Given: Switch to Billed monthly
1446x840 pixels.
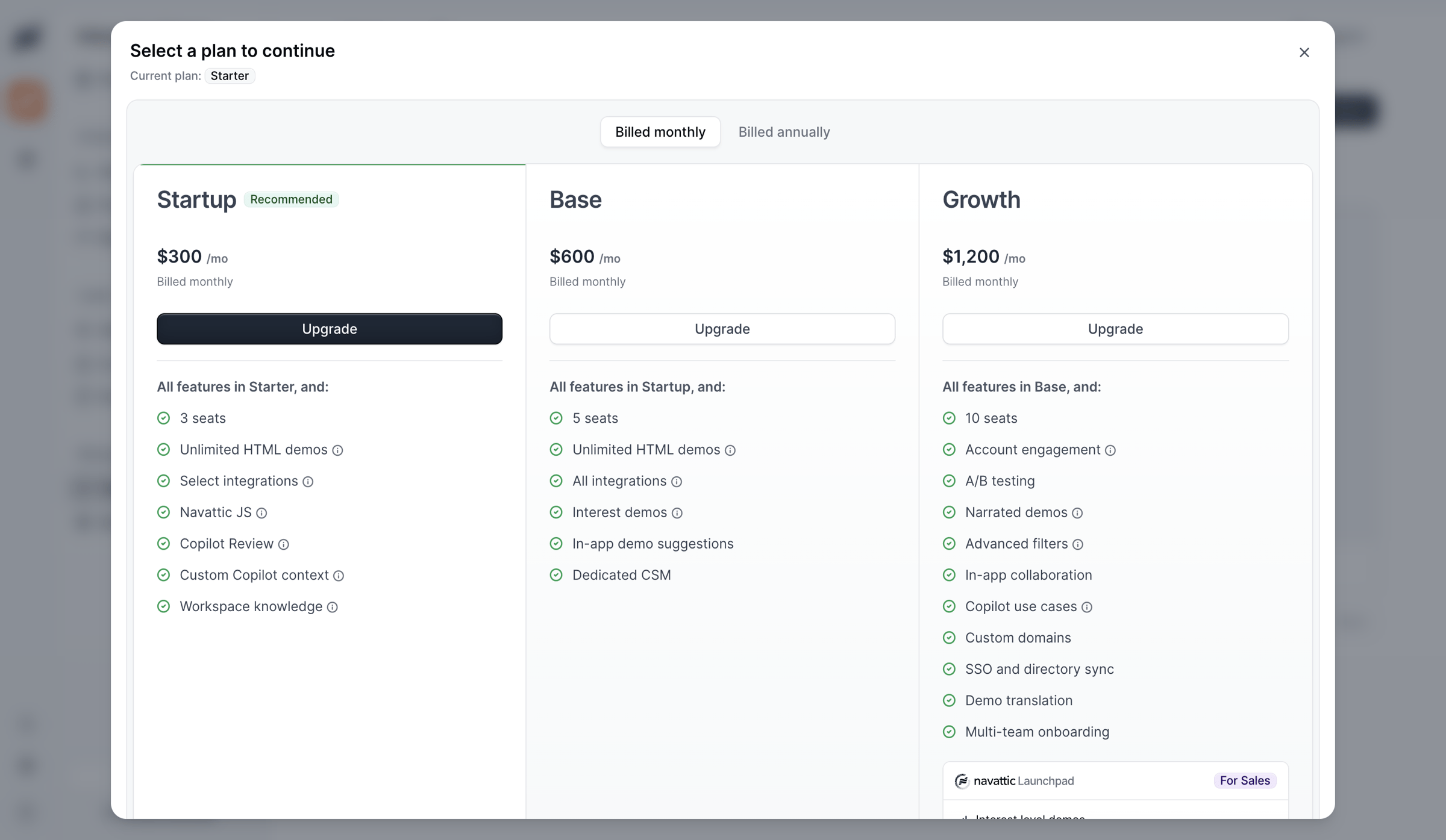Looking at the screenshot, I should tap(660, 132).
